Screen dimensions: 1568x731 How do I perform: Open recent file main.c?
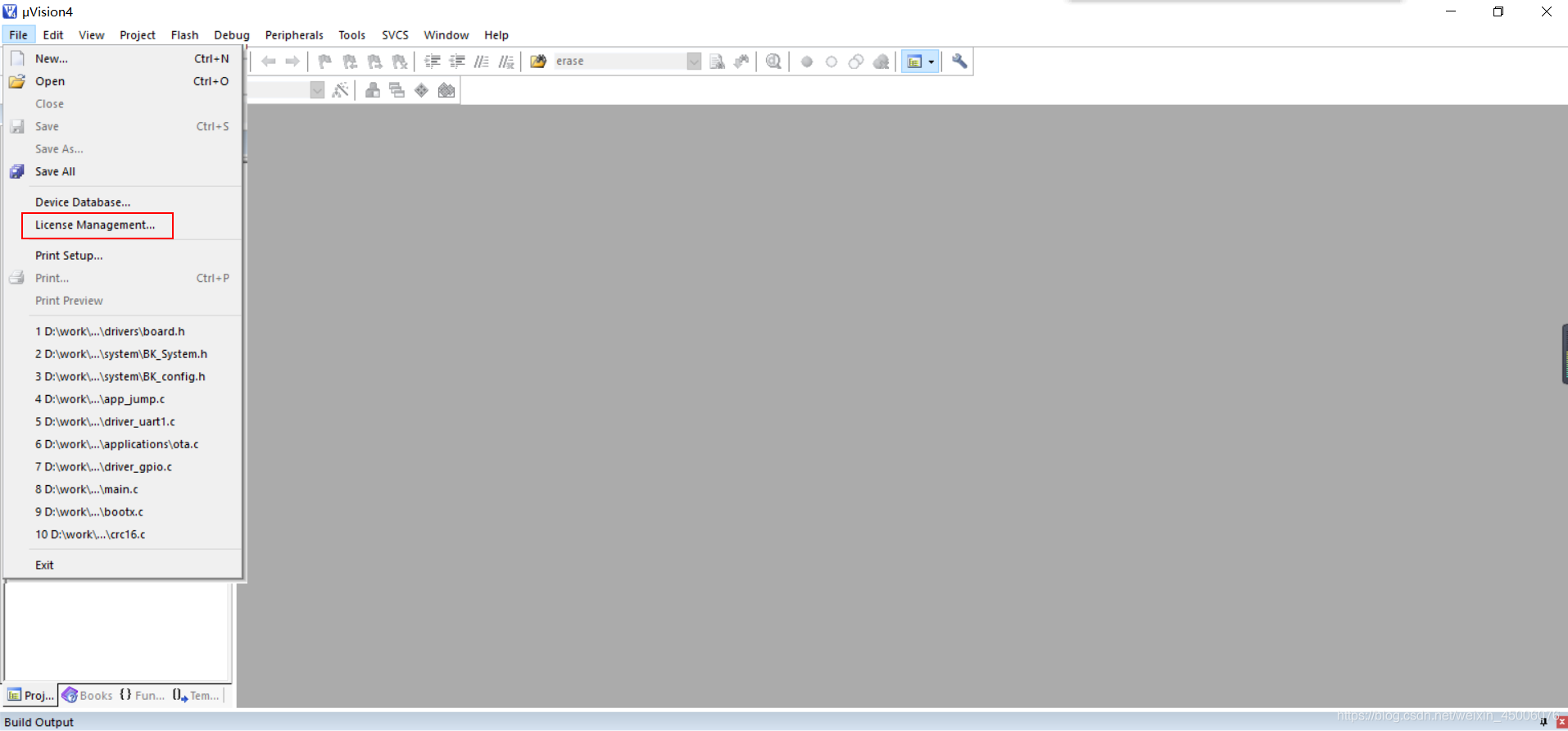click(123, 489)
